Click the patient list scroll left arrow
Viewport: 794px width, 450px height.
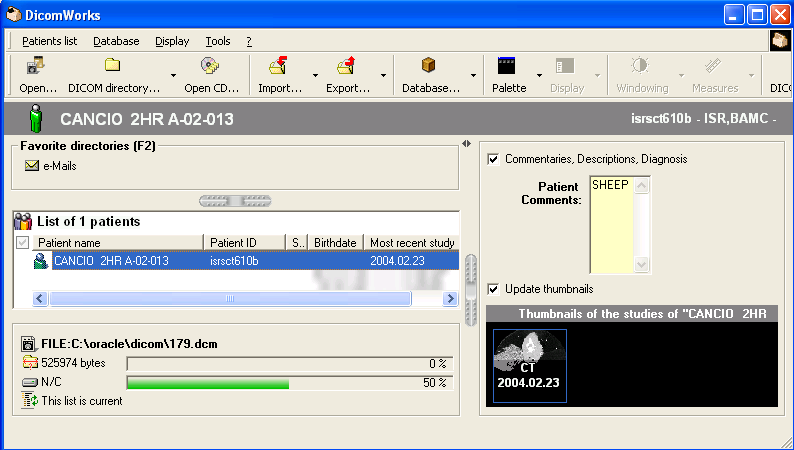(x=41, y=299)
